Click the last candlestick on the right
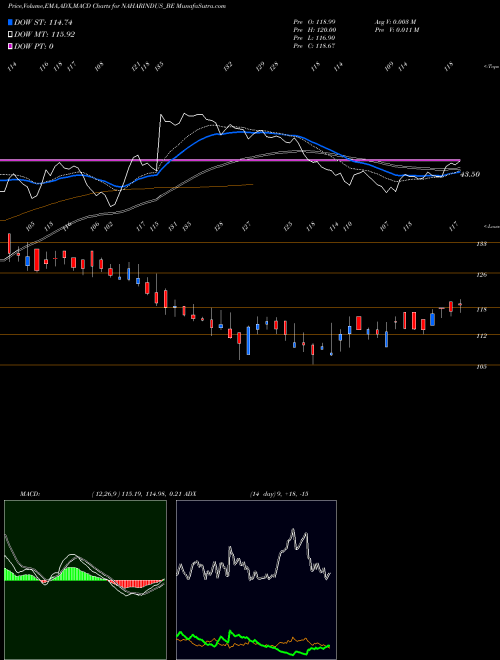The width and height of the screenshot is (500, 660). (460, 305)
